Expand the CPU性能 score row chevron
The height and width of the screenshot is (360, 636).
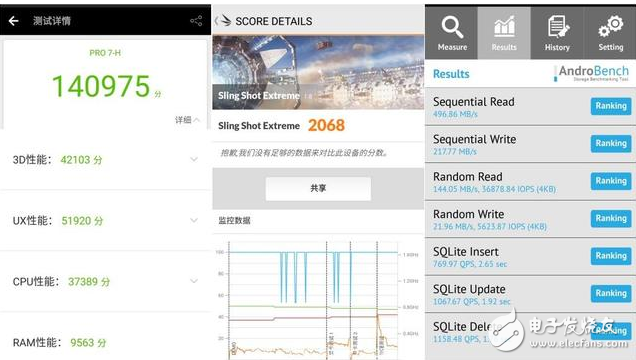click(194, 281)
